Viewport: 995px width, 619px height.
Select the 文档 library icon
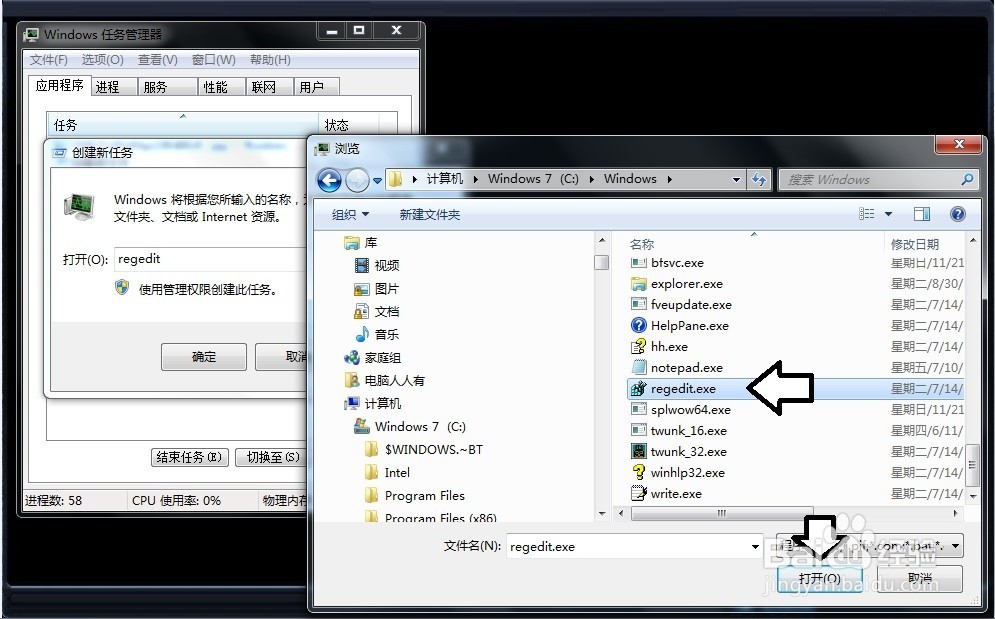(362, 312)
